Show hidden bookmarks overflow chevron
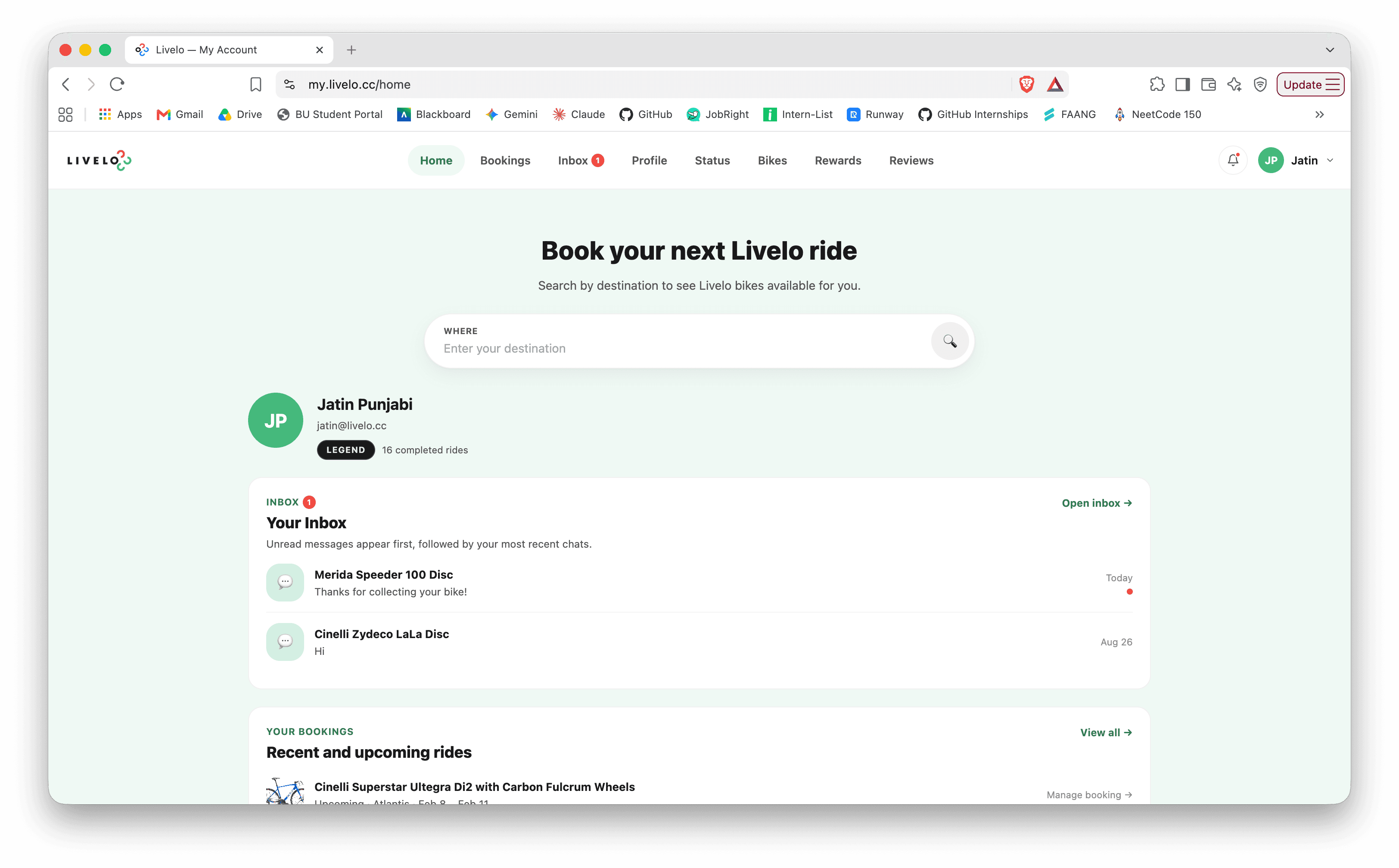Screen dimensions: 1399x868 [x=1320, y=114]
